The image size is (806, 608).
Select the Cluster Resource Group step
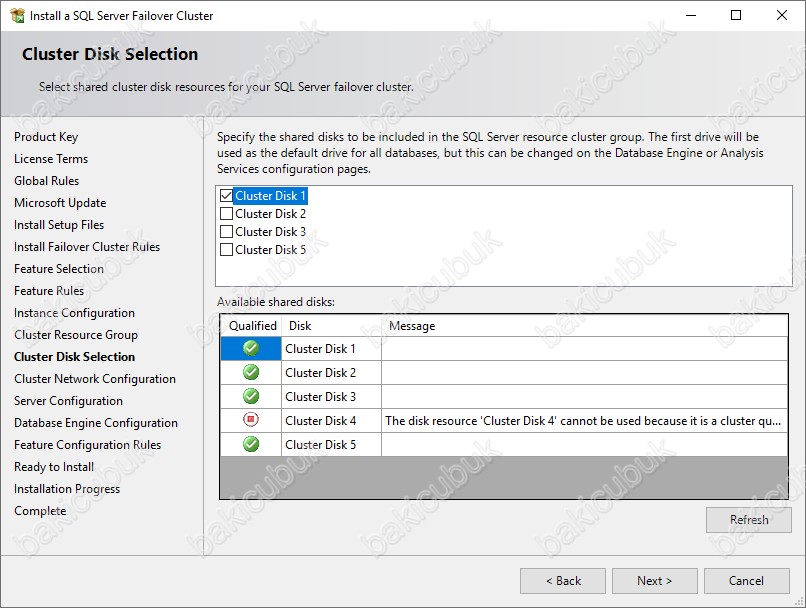click(x=76, y=335)
